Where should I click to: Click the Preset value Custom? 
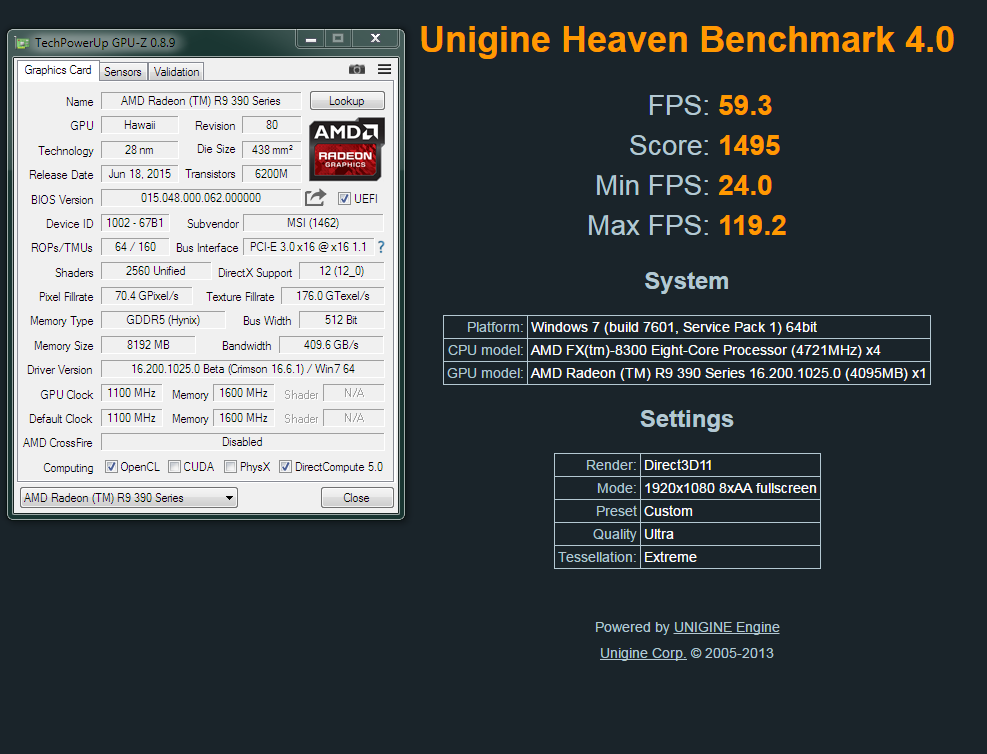[668, 511]
